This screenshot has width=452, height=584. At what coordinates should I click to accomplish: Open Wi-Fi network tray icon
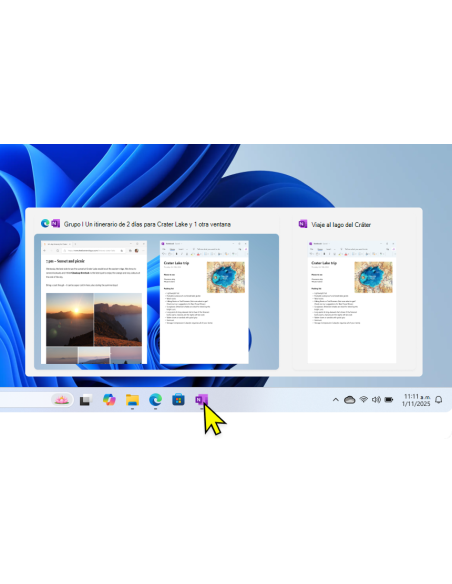coord(363,400)
